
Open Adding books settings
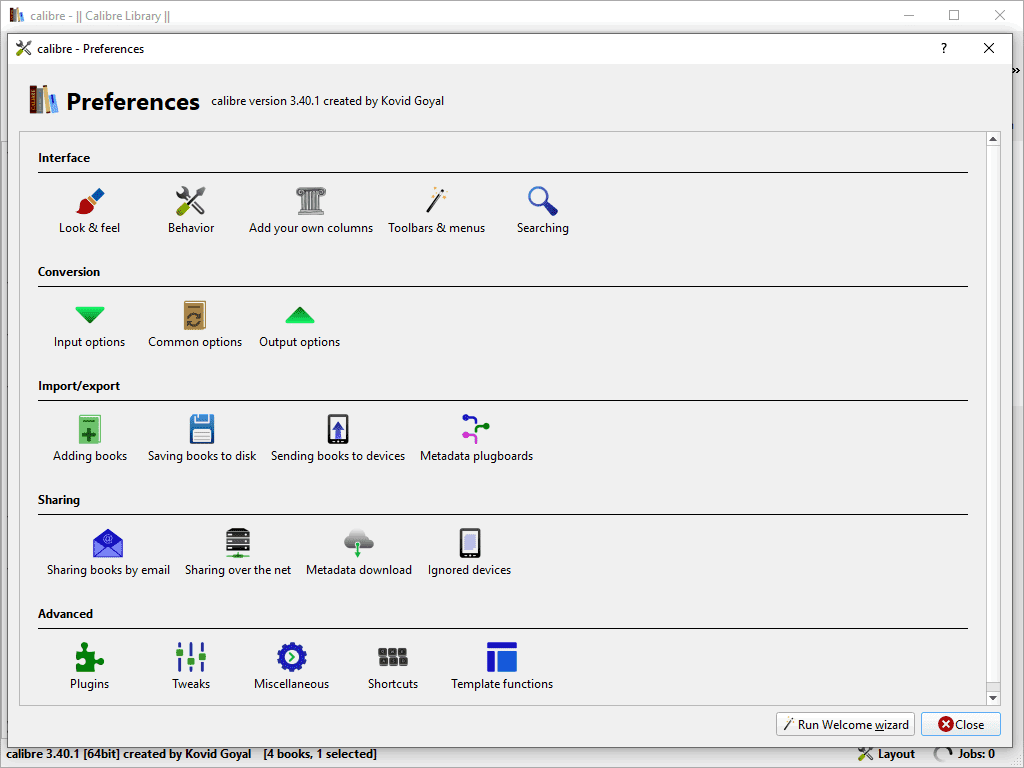point(89,439)
